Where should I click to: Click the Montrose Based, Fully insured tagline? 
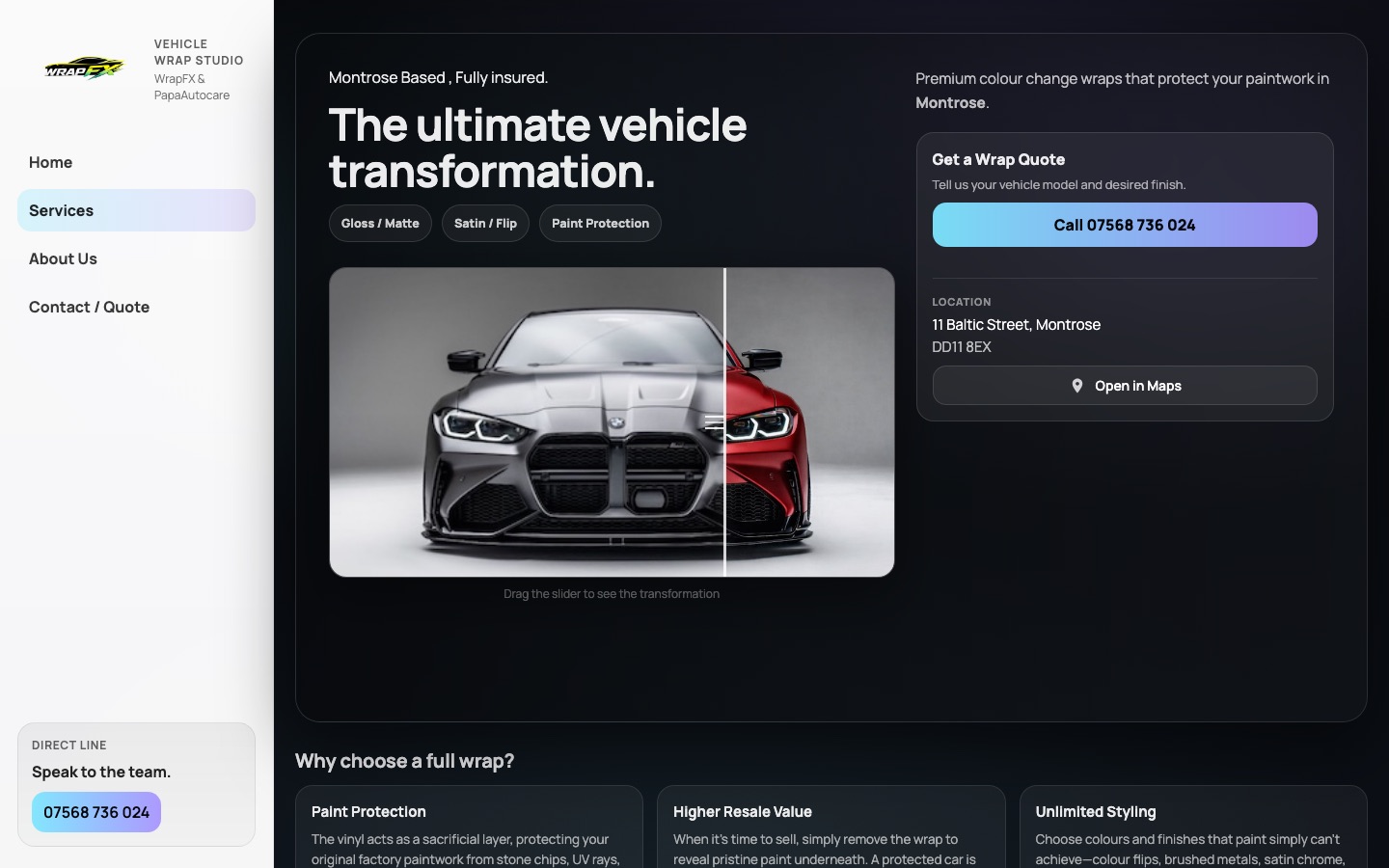click(x=438, y=78)
